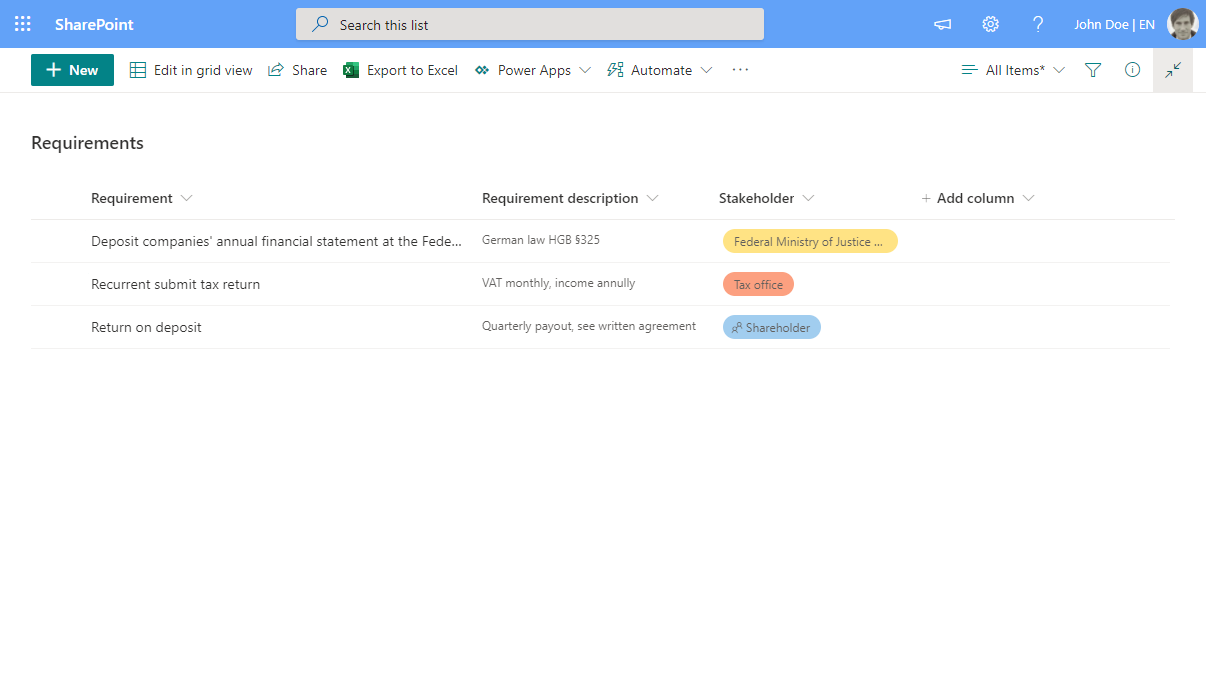Viewport: 1206px width, 678px height.
Task: Click the exit full-screen collapse icon
Action: 1173,70
